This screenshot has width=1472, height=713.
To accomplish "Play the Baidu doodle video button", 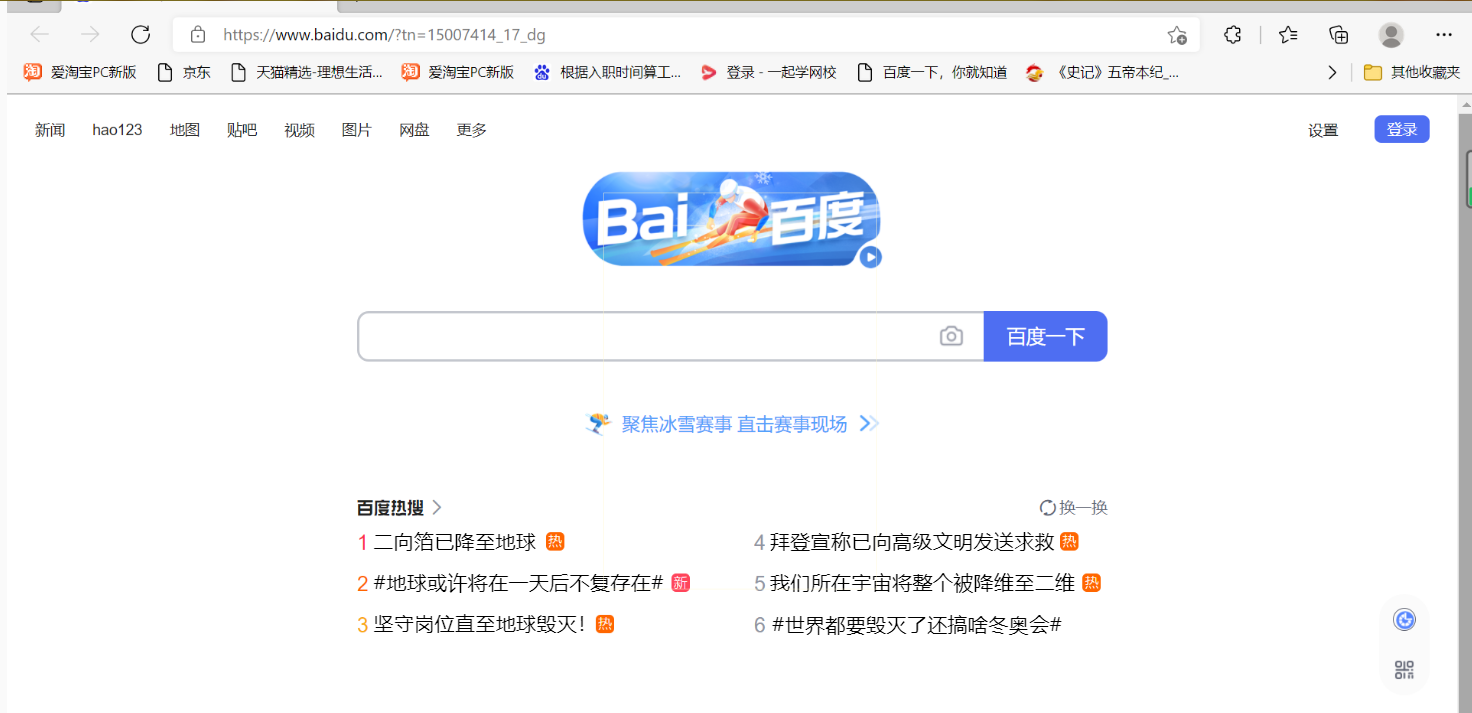I will 870,257.
